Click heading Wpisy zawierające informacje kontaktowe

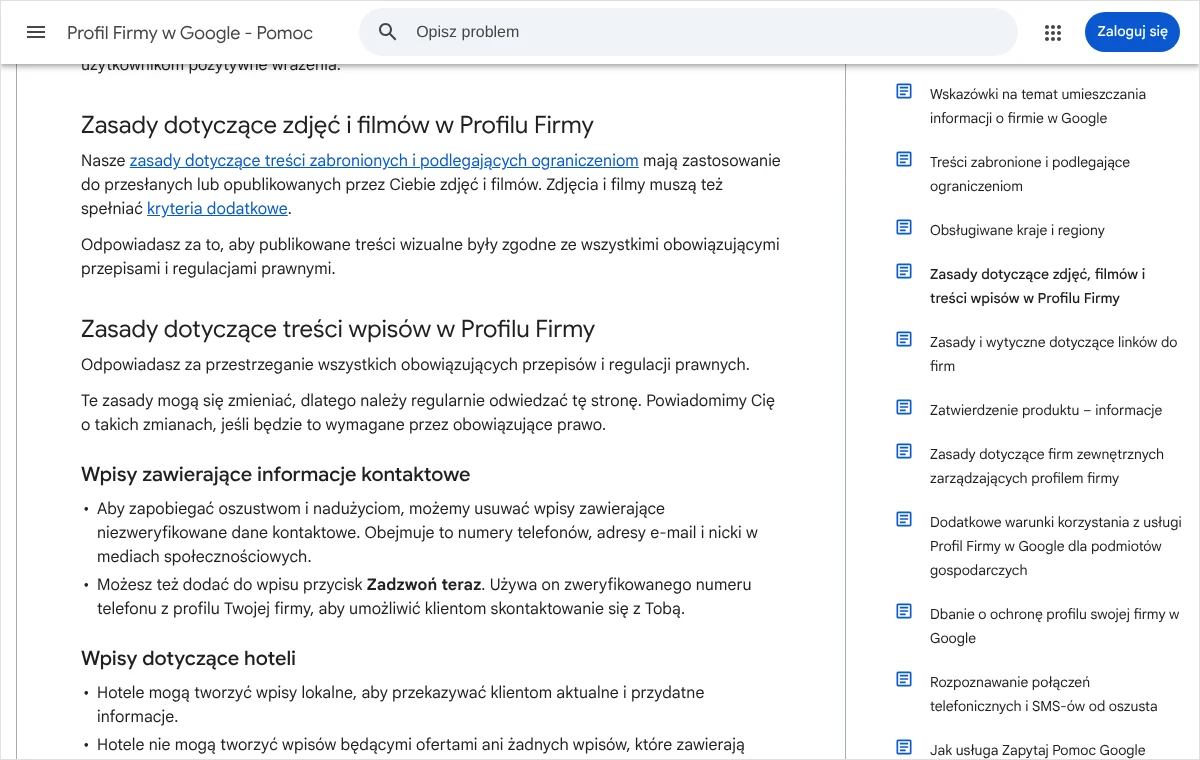tap(275, 474)
